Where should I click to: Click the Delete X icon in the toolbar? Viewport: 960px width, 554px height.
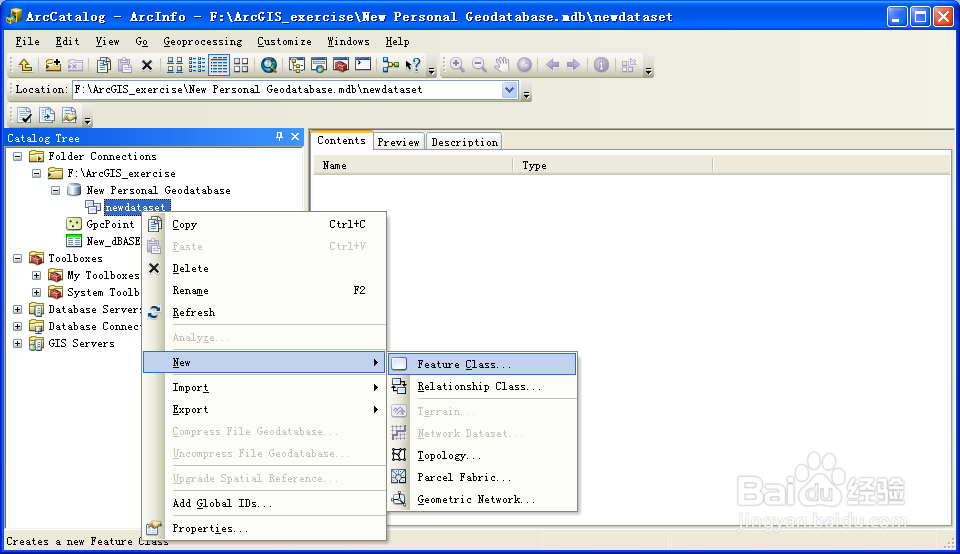coord(147,65)
